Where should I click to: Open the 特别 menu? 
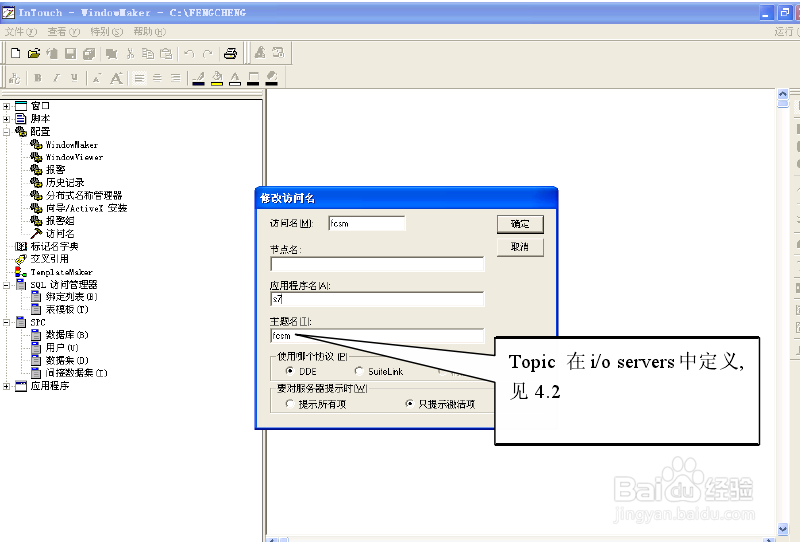pos(106,32)
